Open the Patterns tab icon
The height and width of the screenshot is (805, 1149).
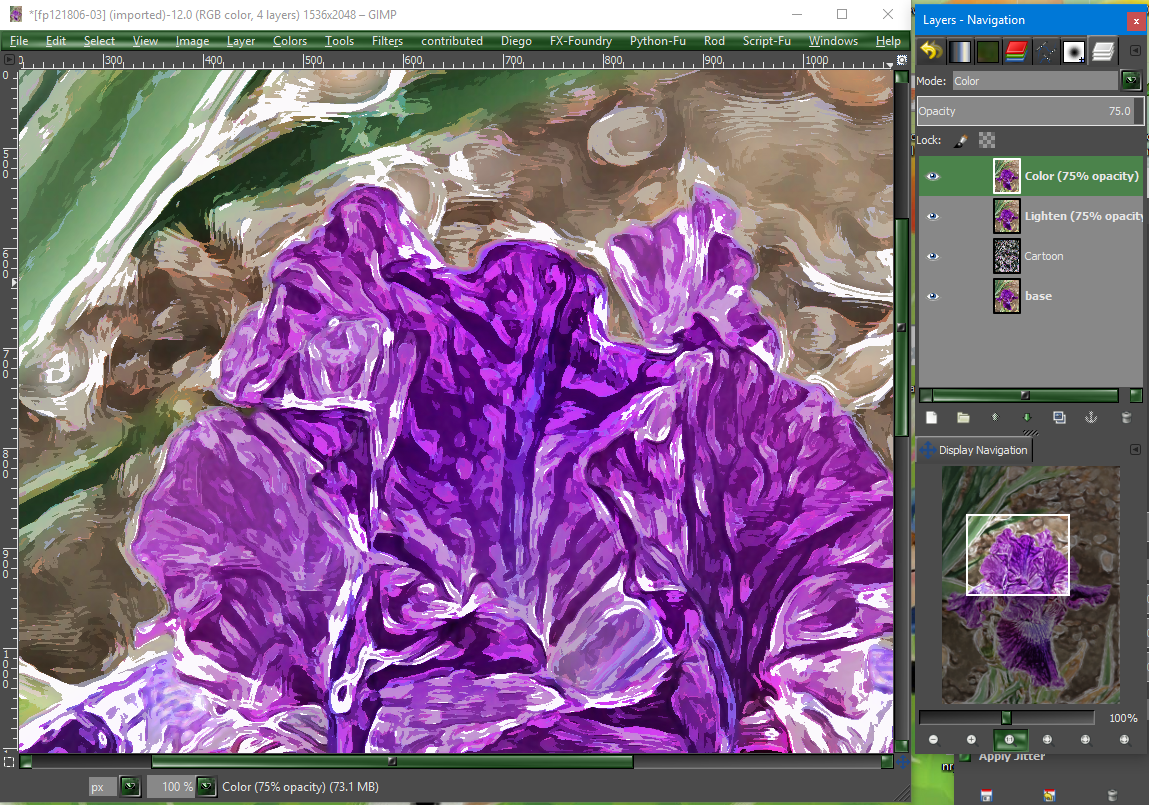coord(988,51)
